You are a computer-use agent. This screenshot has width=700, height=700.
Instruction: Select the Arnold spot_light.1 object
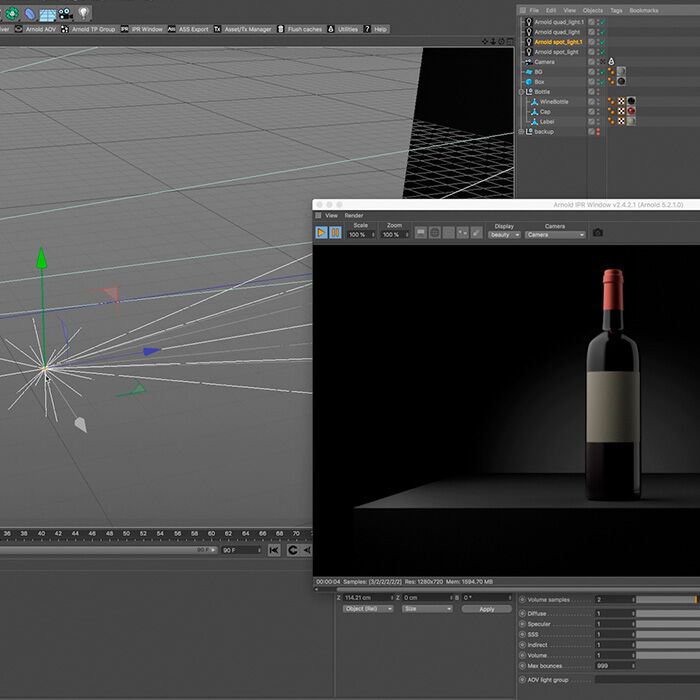tap(557, 42)
